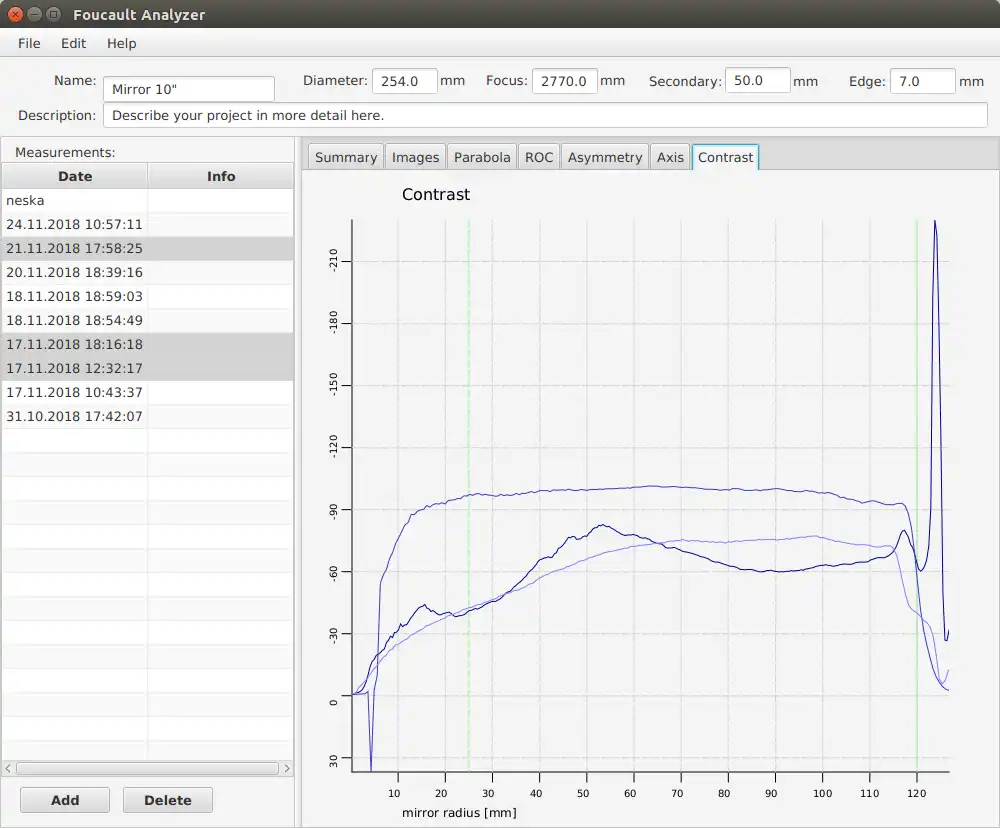Go to the Axis tab
The height and width of the screenshot is (828, 1000).
click(670, 157)
